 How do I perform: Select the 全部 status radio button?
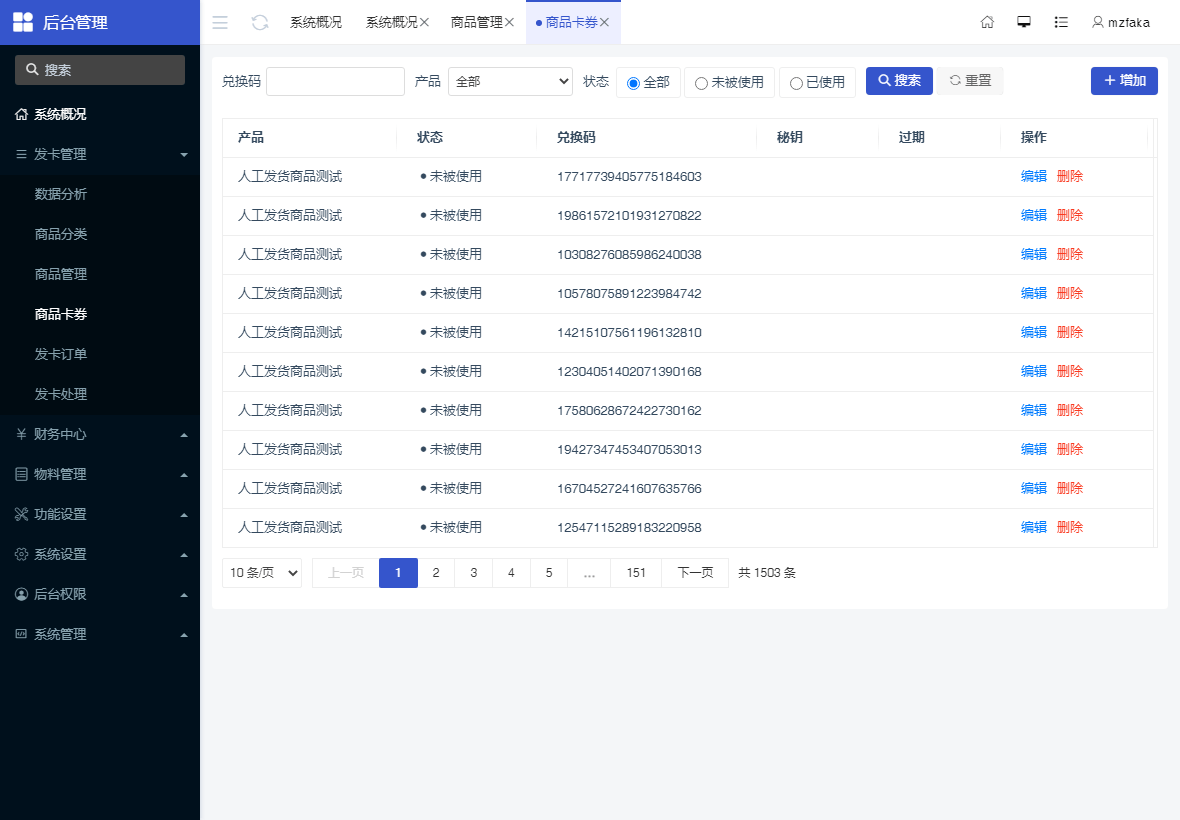tap(634, 83)
